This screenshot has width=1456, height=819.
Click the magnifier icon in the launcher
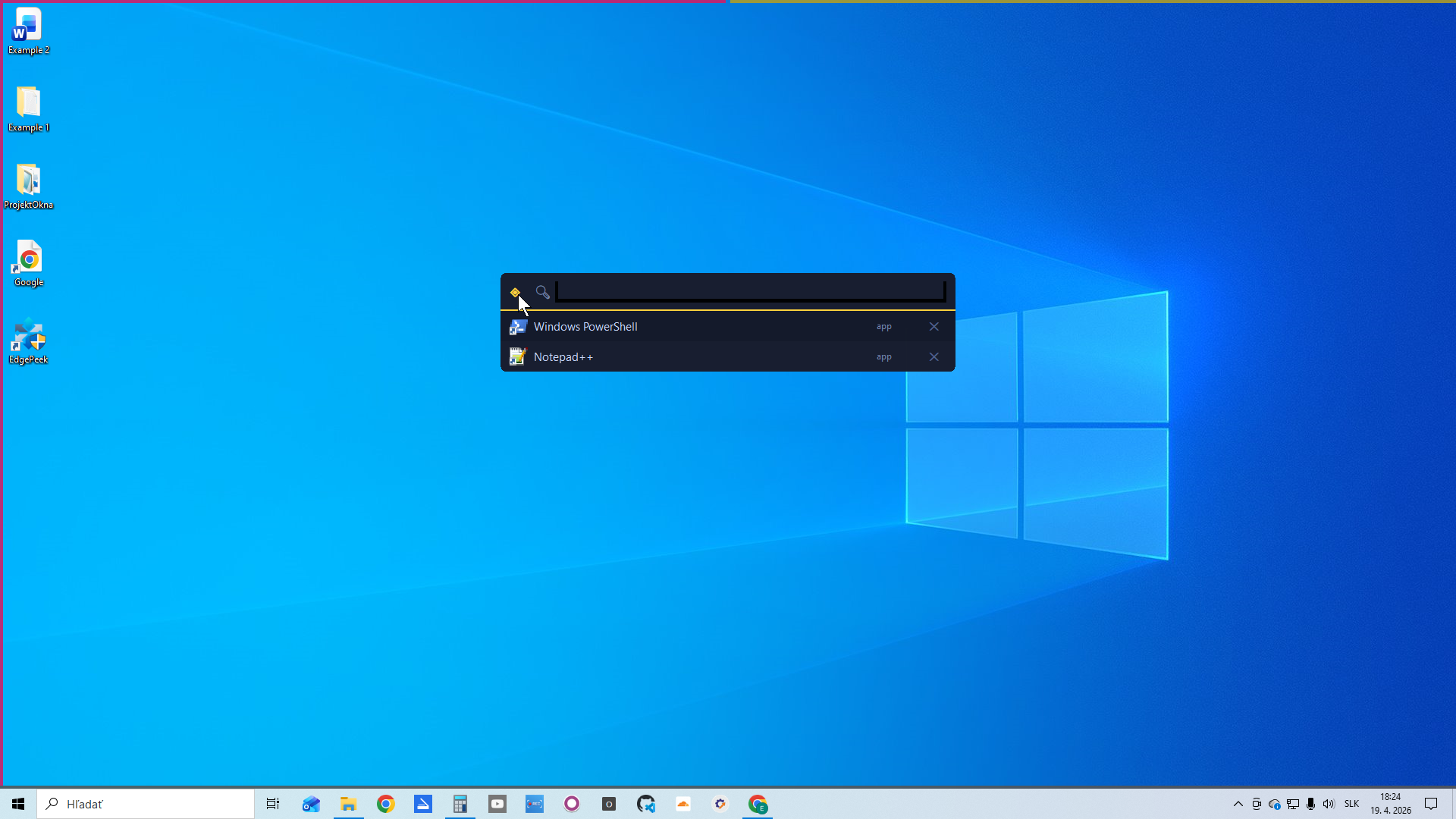[x=542, y=292]
